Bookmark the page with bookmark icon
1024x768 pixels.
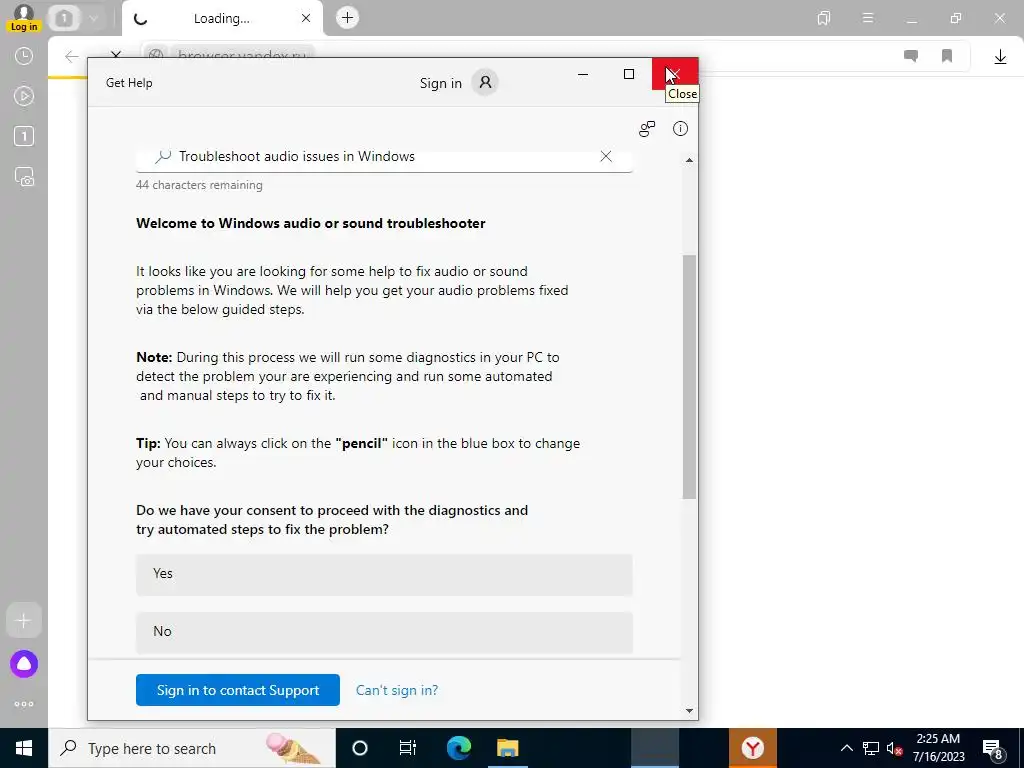[947, 56]
